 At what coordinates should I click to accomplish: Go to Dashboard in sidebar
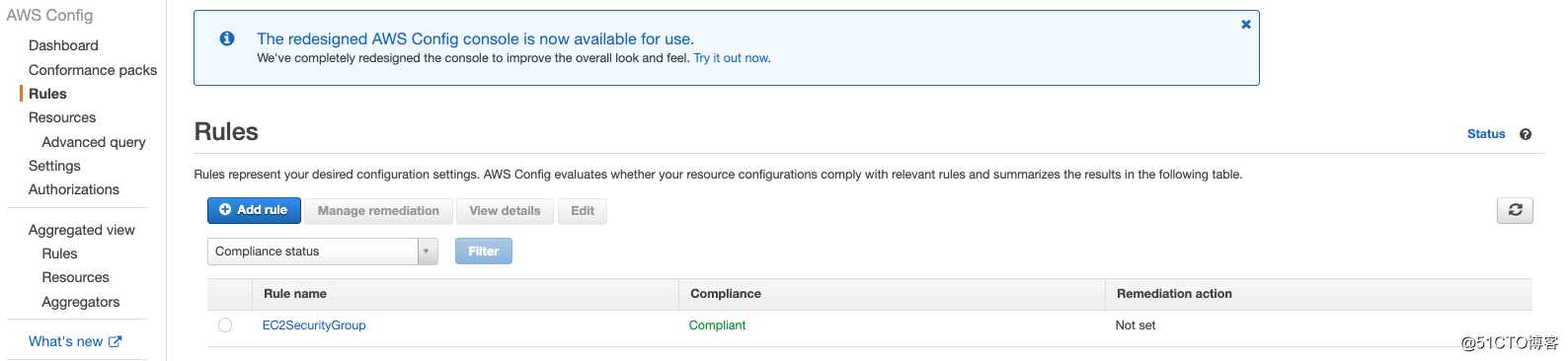pyautogui.click(x=63, y=45)
